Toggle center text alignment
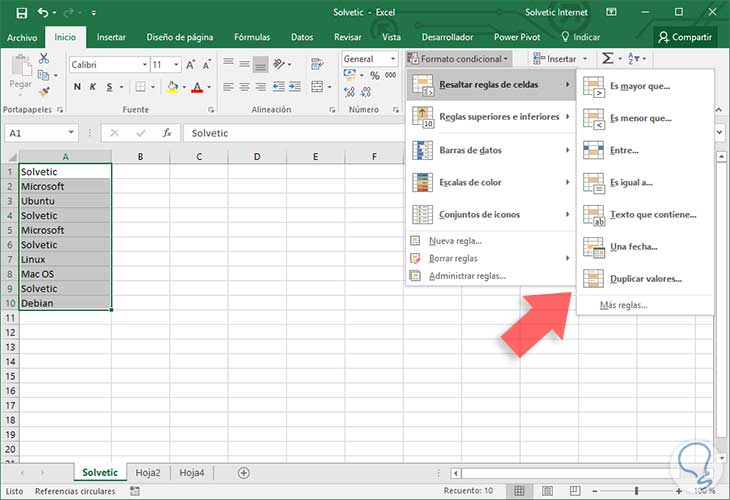Screen dimensions: 730x500 tap(244, 87)
